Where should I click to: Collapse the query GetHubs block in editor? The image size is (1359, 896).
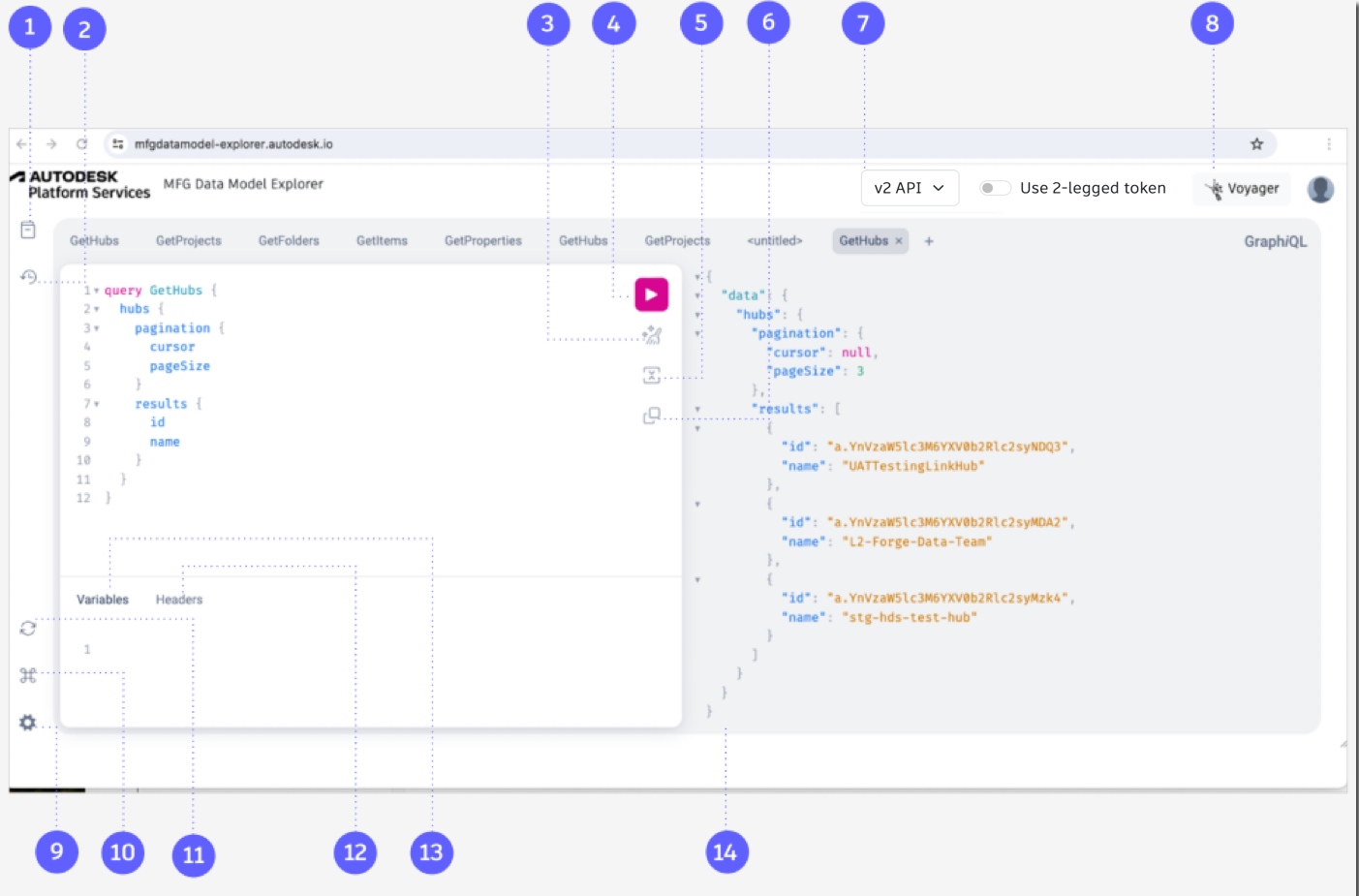97,291
